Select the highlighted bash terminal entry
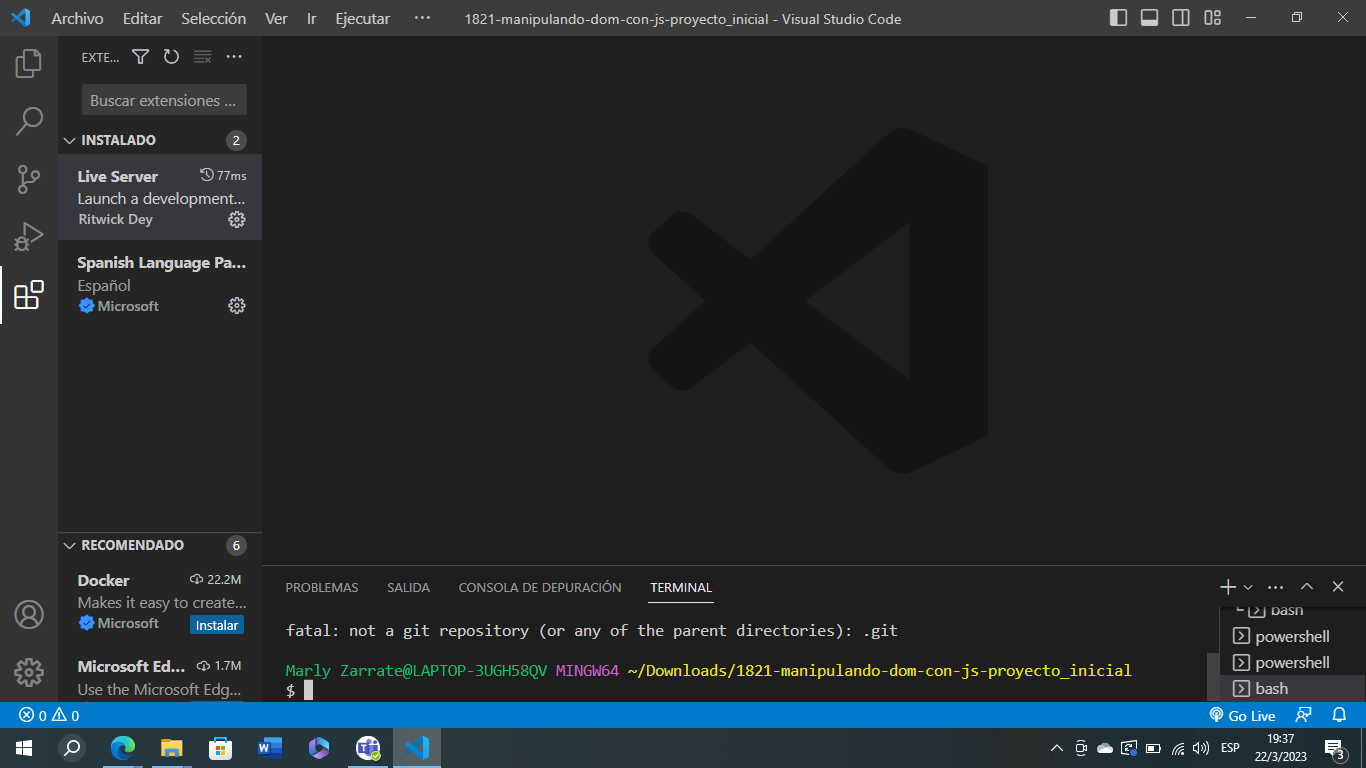This screenshot has width=1366, height=768. [x=1292, y=688]
